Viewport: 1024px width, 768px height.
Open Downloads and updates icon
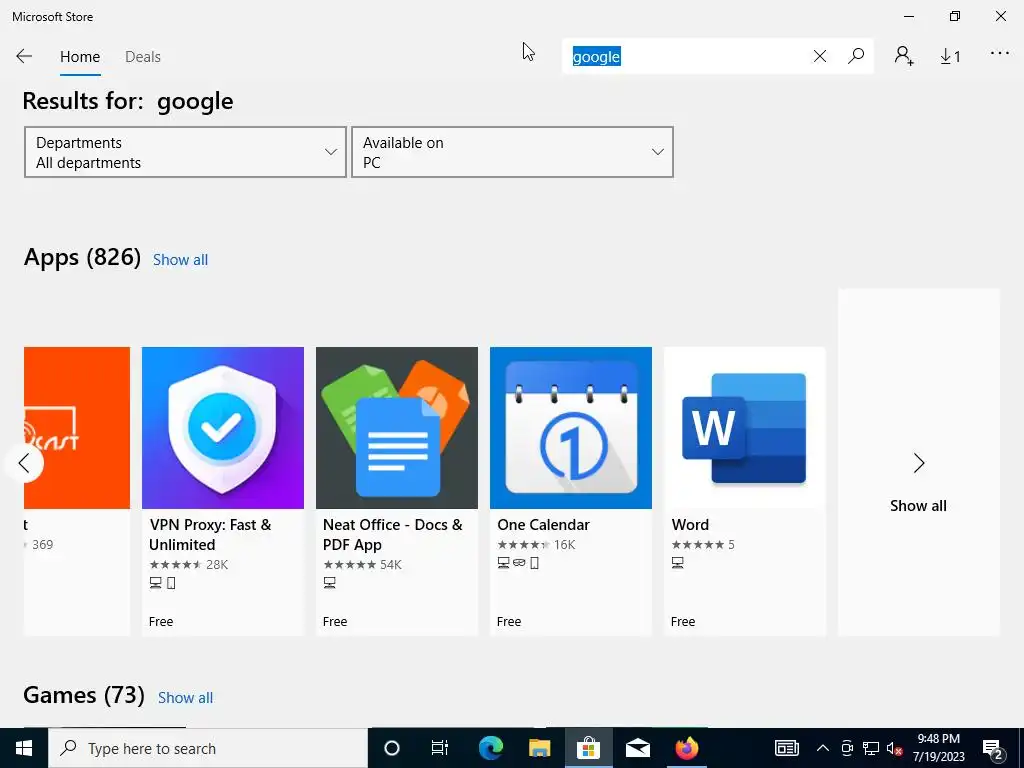pos(950,57)
